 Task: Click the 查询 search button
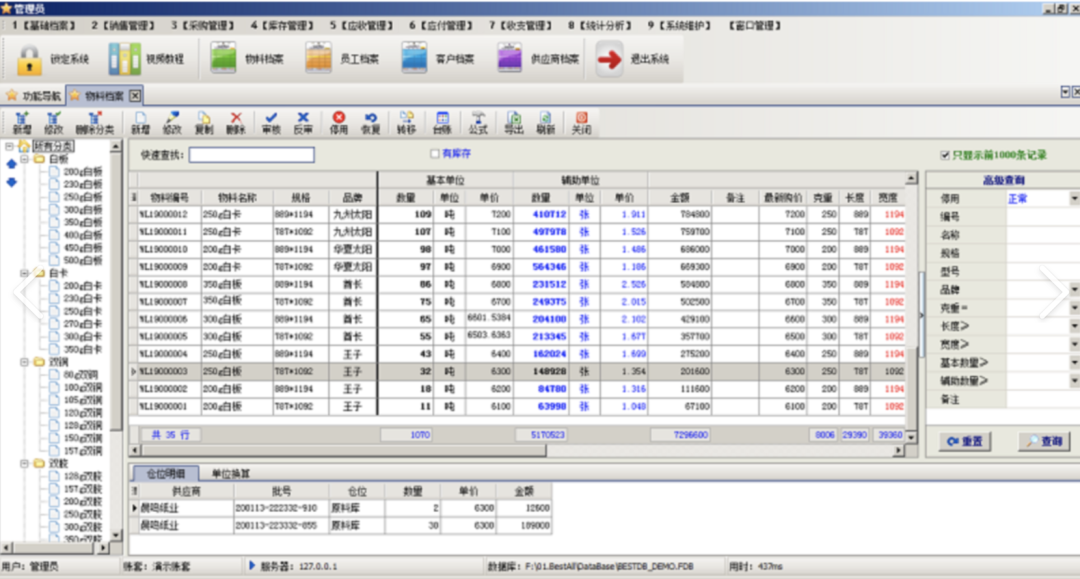click(1044, 441)
